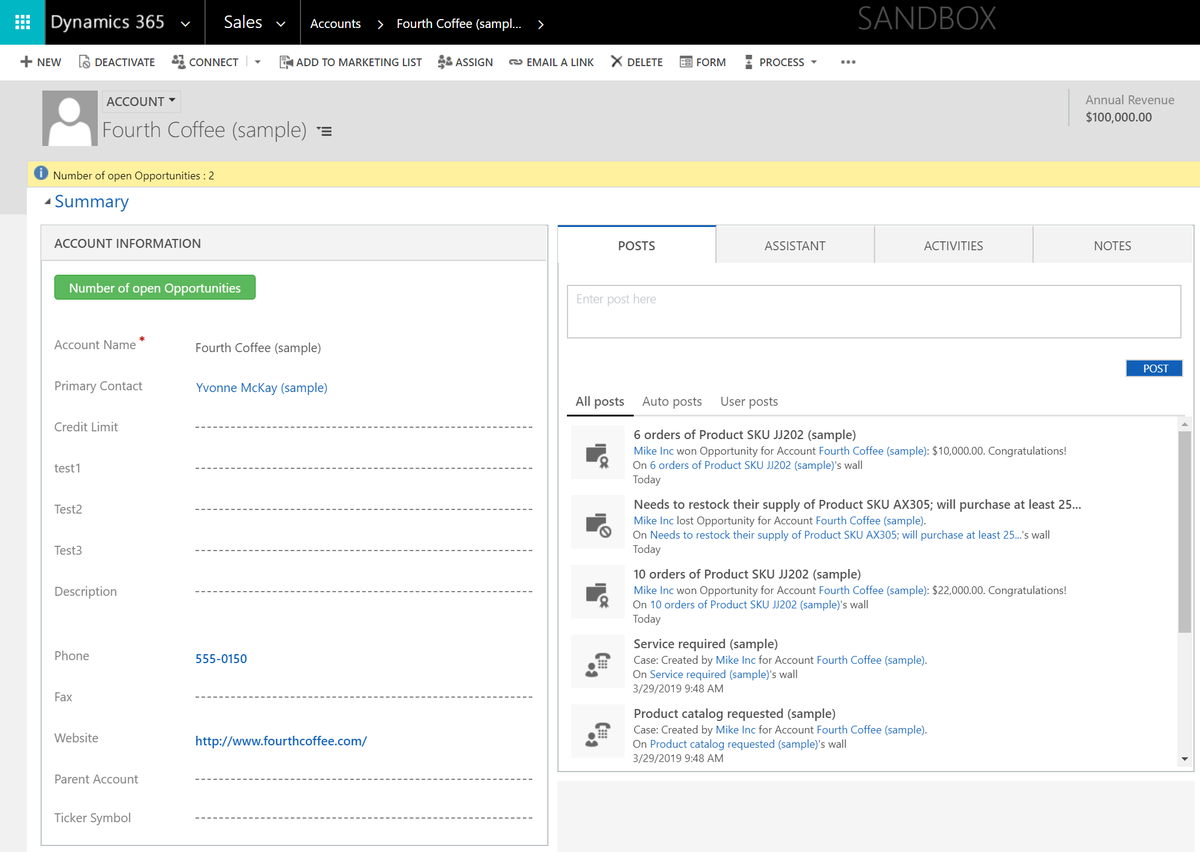This screenshot has width=1200, height=852.
Task: Open the fourthcoffee.com website link
Action: [x=281, y=741]
